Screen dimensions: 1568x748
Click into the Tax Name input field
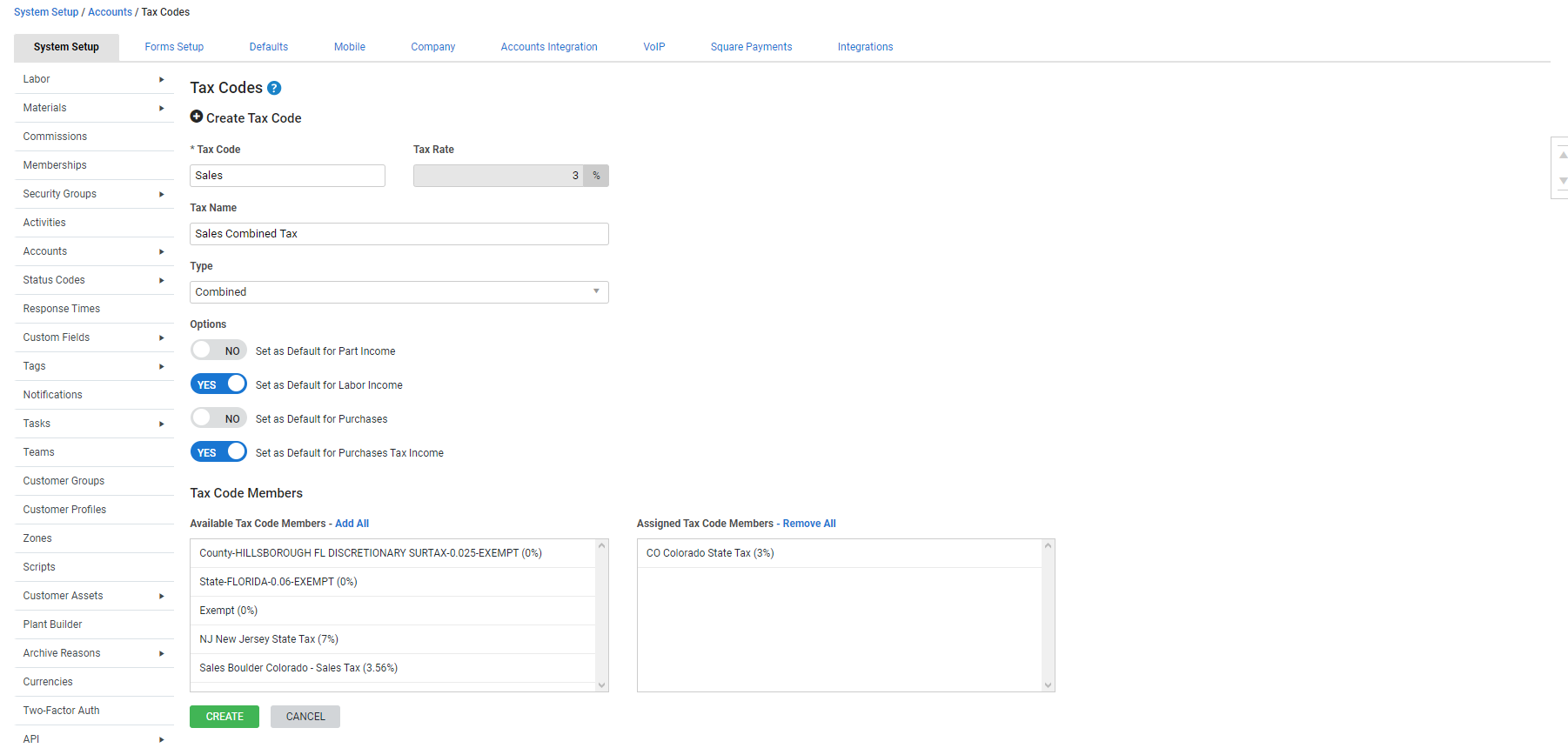tap(399, 234)
